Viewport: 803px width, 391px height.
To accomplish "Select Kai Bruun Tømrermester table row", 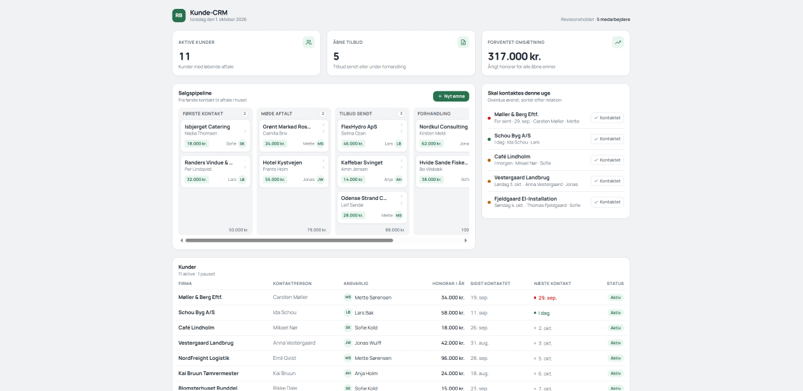I will (x=401, y=374).
